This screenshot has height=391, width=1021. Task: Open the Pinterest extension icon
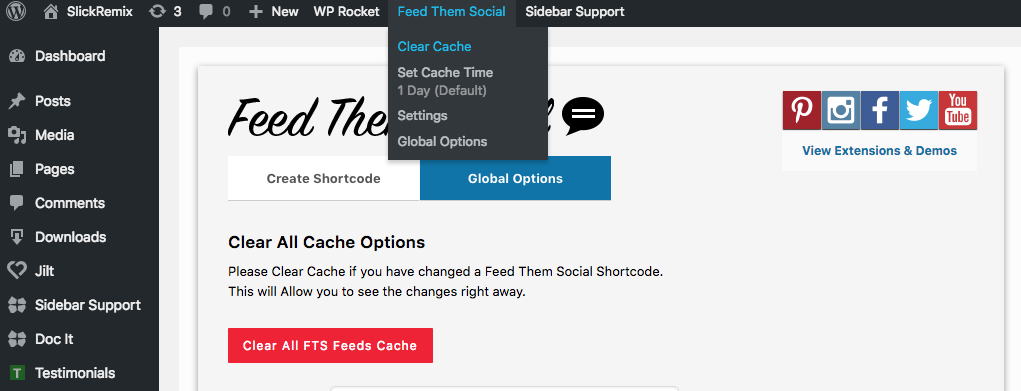point(802,110)
